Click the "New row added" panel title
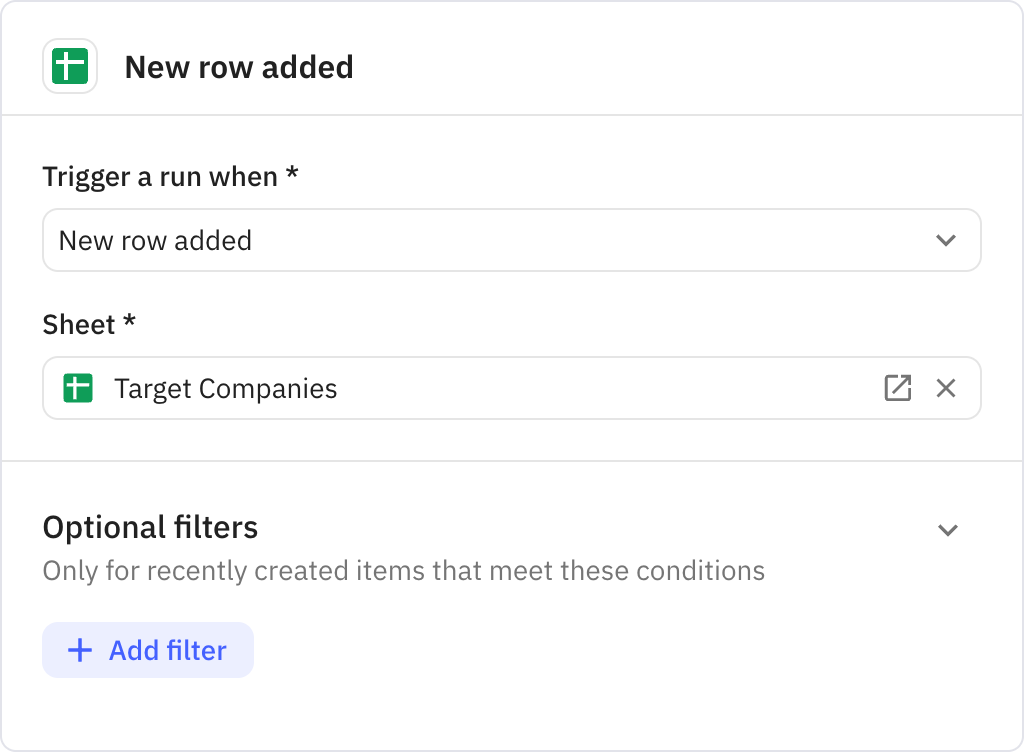Image resolution: width=1024 pixels, height=752 pixels. [x=239, y=67]
